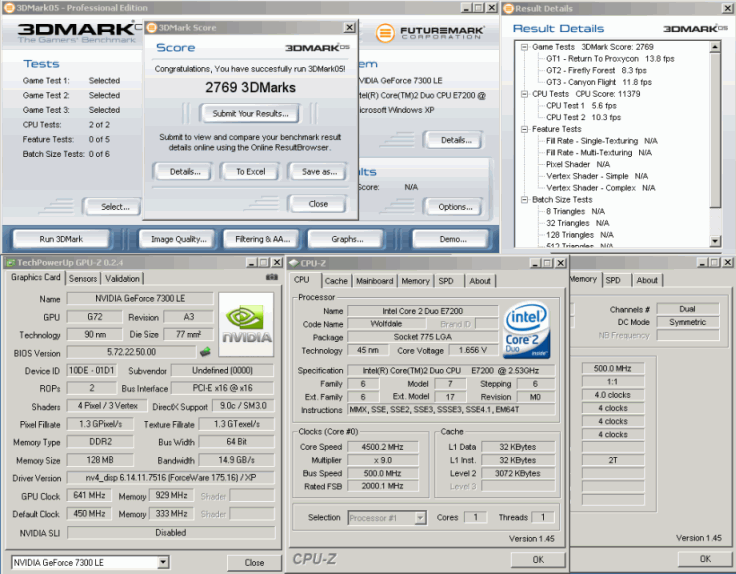Collapse the CPU Tests tree node
736x574 pixels.
524,94
